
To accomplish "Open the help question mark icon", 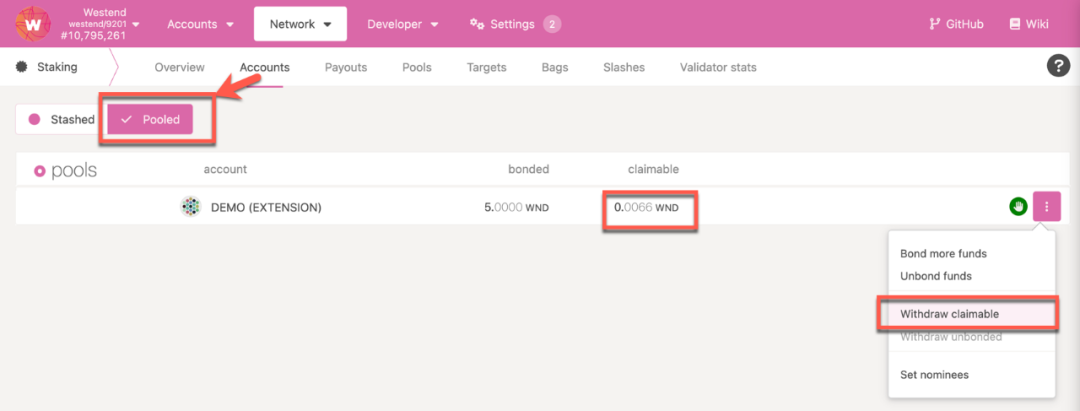I will 1058,67.
